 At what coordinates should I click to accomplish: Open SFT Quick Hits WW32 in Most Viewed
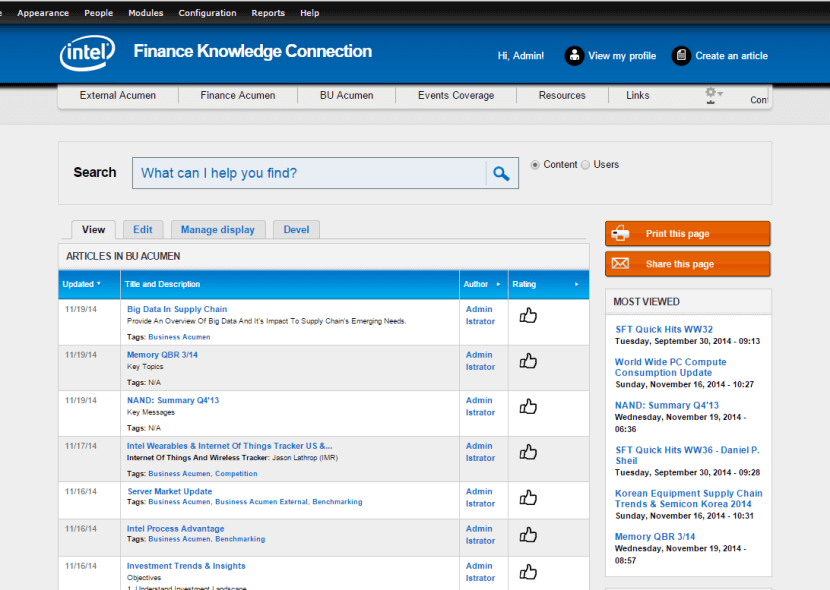pos(664,329)
